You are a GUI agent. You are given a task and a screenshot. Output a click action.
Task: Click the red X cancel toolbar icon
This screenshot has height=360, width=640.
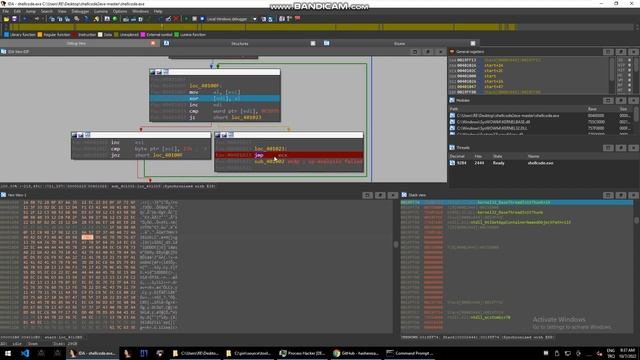point(176,19)
